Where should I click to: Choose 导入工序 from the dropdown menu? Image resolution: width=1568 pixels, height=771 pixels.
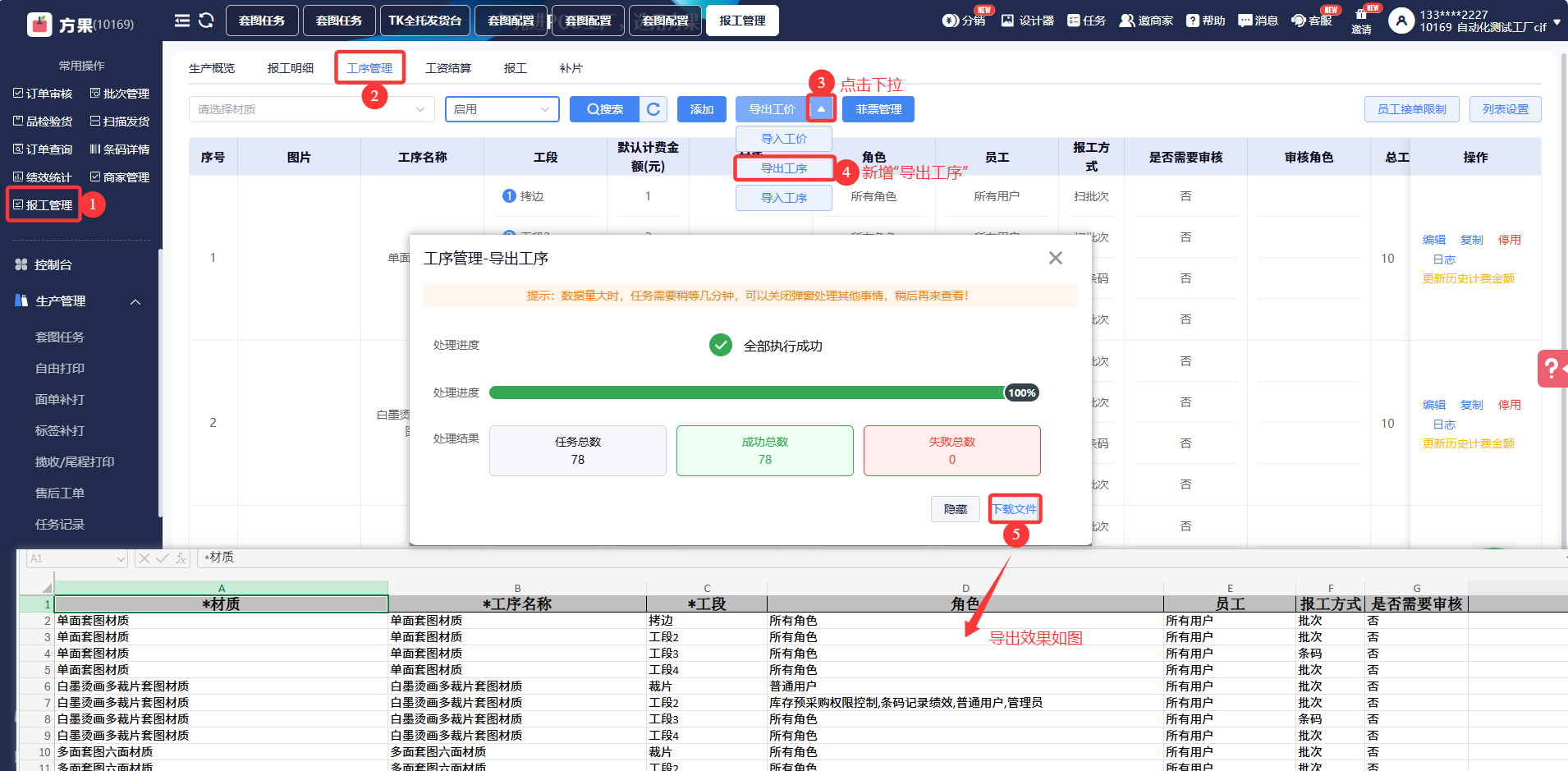(784, 198)
